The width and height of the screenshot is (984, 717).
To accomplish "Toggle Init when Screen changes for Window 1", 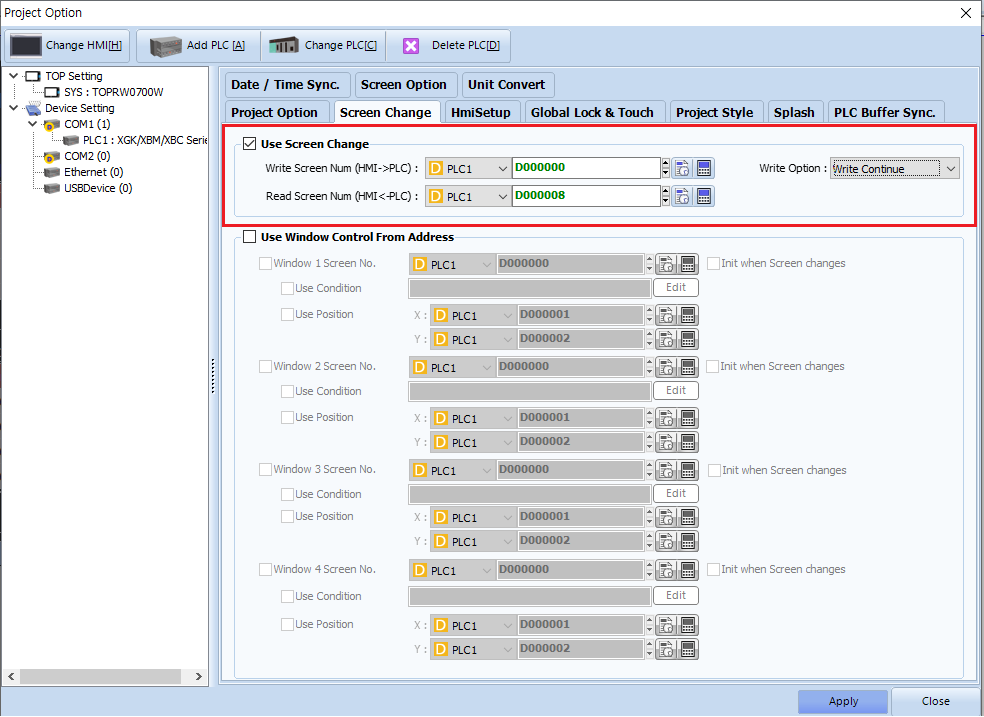I will coord(714,263).
